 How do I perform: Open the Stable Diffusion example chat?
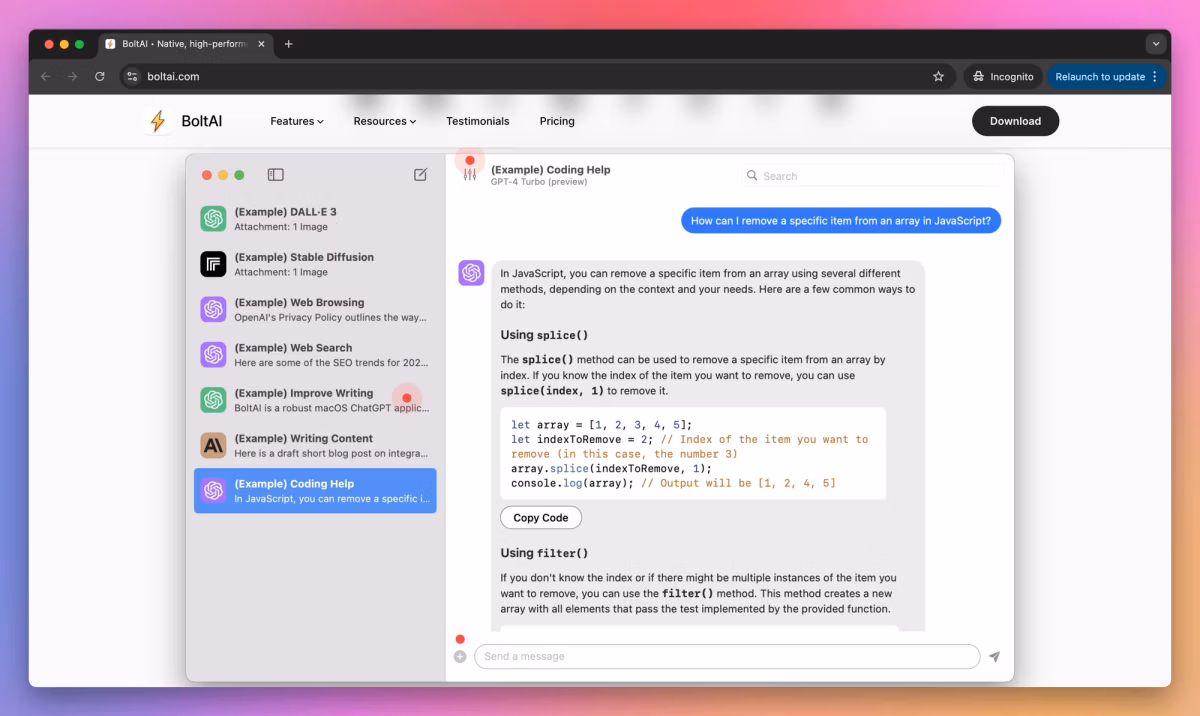pos(315,264)
